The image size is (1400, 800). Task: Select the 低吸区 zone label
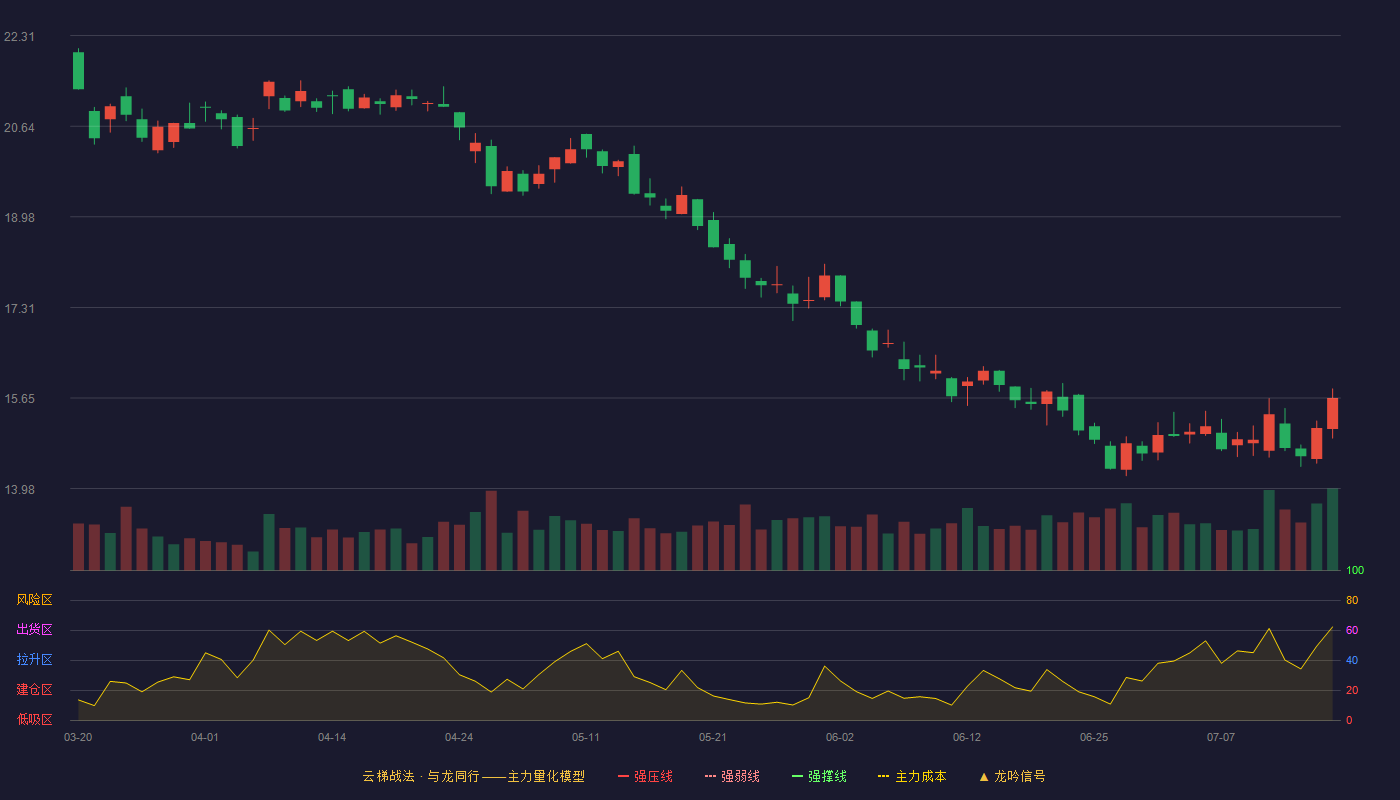[34, 720]
